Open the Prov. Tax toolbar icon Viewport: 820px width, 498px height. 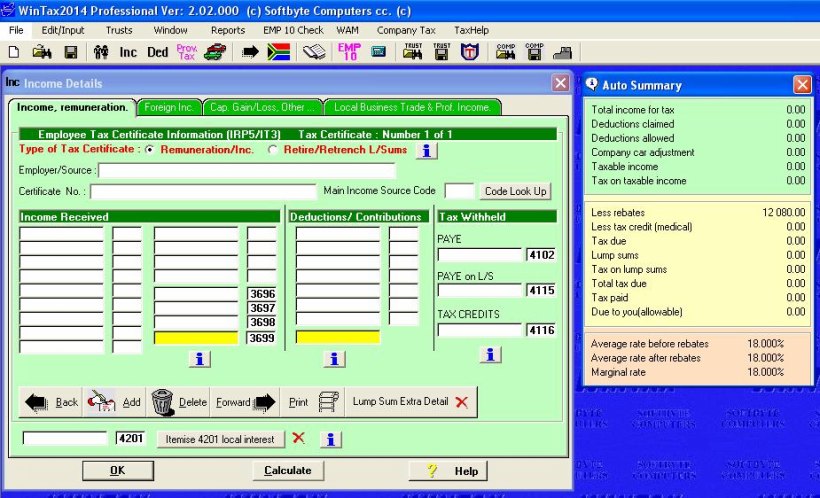point(187,52)
